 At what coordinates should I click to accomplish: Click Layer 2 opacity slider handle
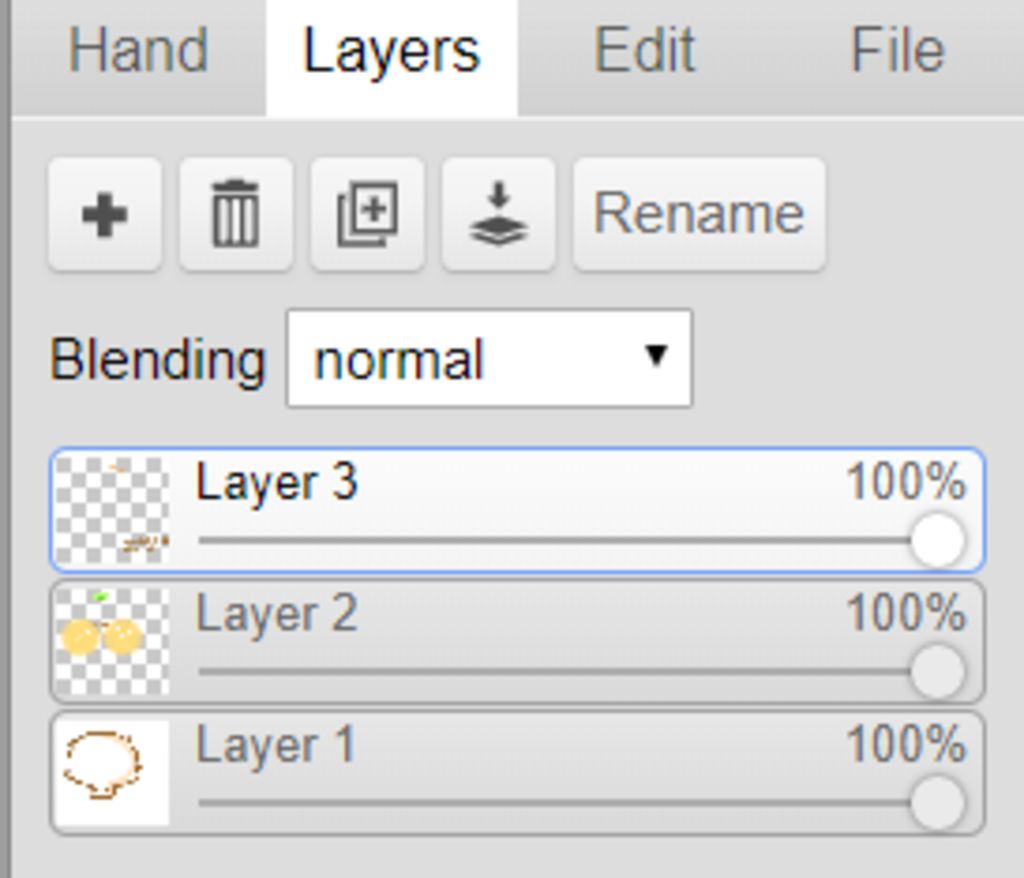click(x=938, y=672)
